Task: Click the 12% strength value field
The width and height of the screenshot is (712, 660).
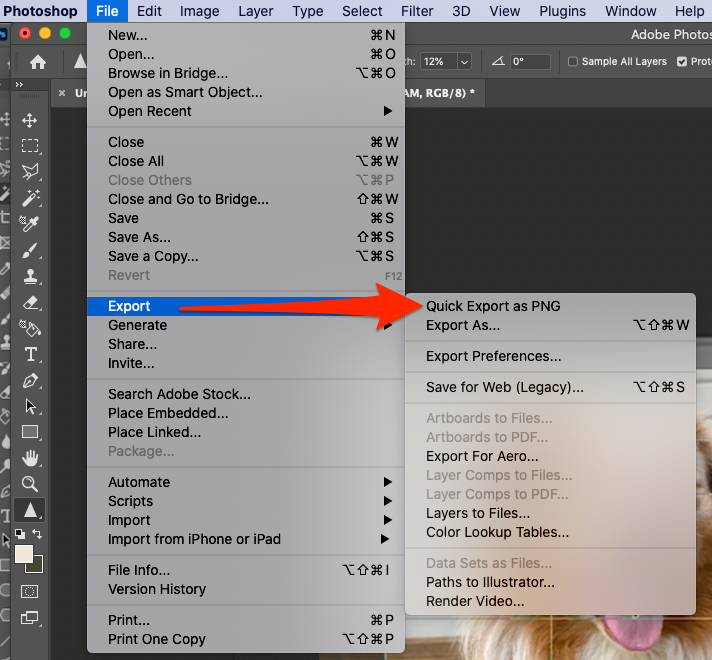Action: 439,61
